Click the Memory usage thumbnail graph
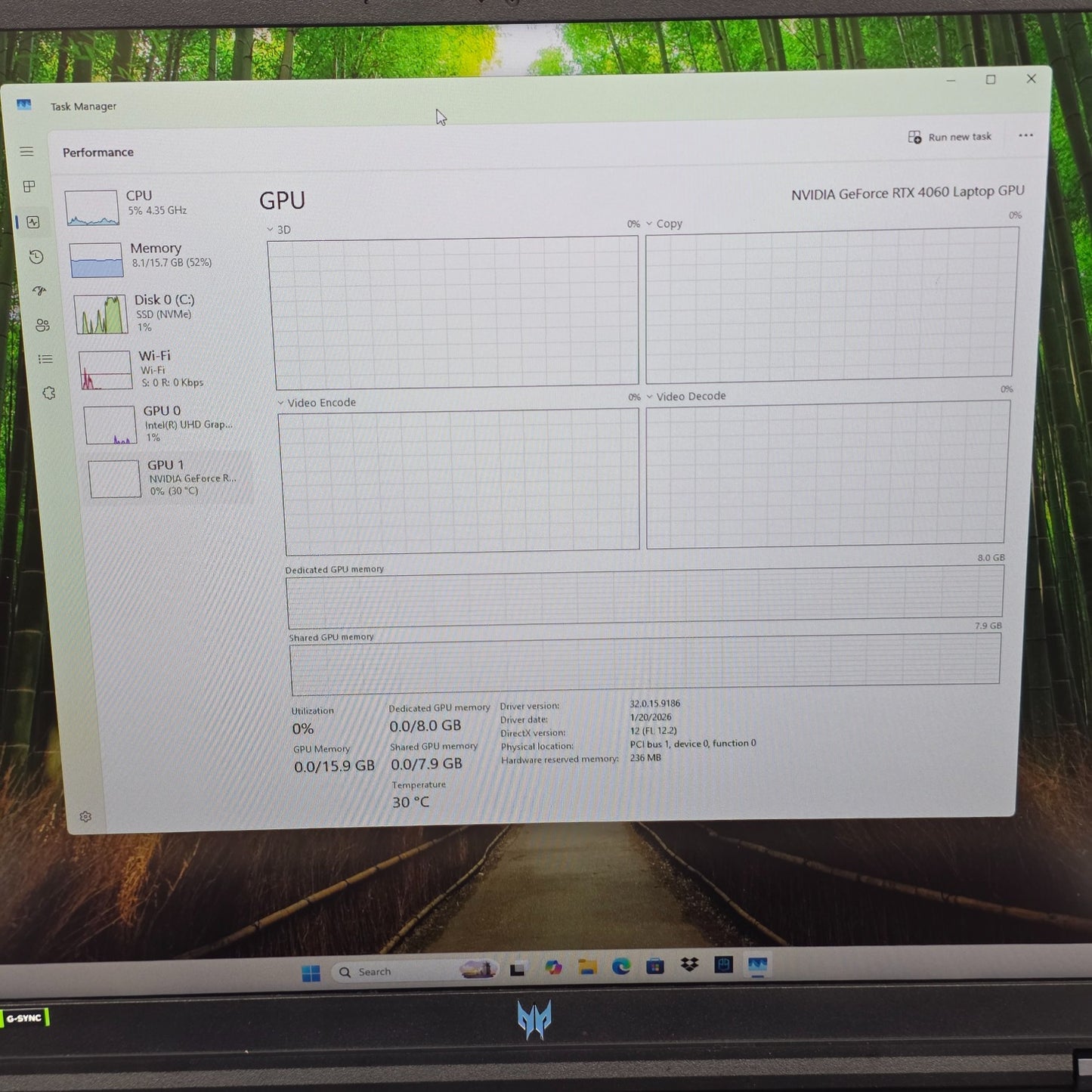 96,260
